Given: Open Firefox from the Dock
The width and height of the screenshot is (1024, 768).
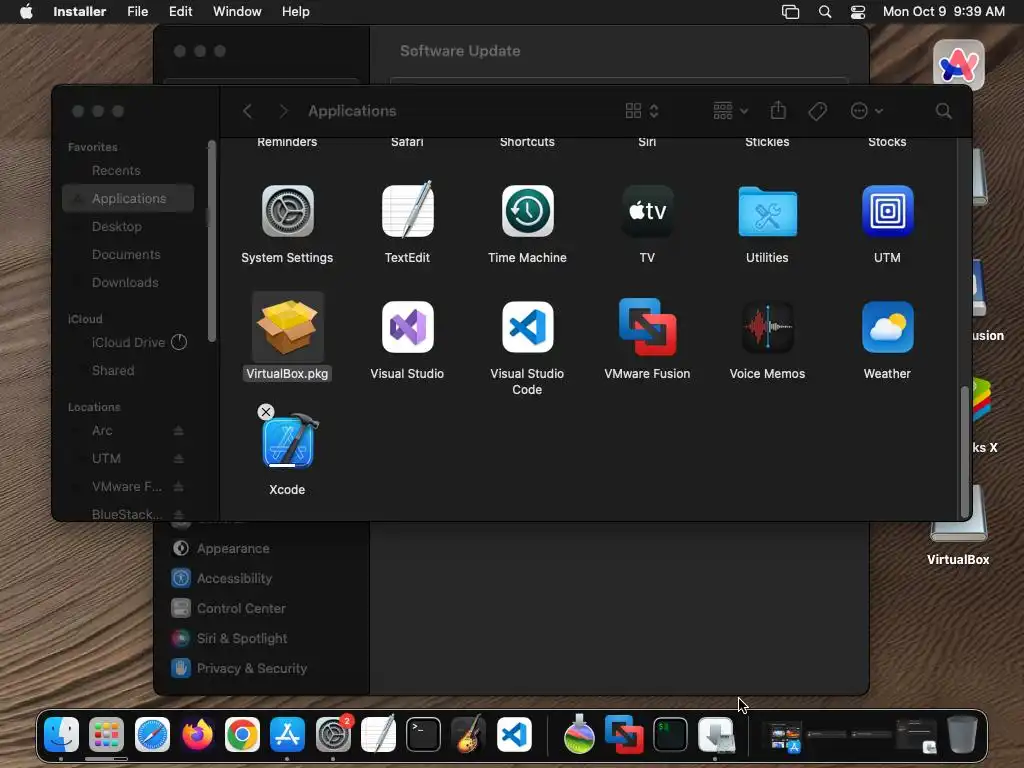Looking at the screenshot, I should [197, 735].
